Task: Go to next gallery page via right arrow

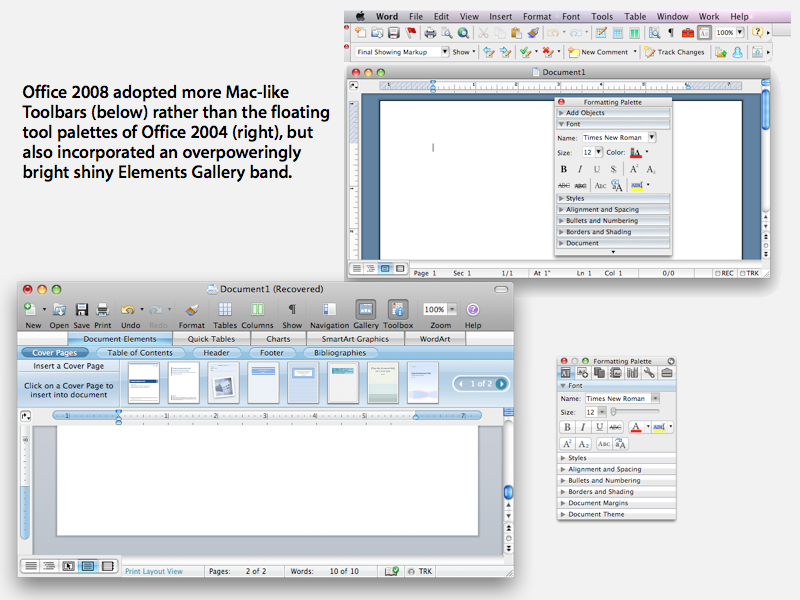Action: click(502, 384)
